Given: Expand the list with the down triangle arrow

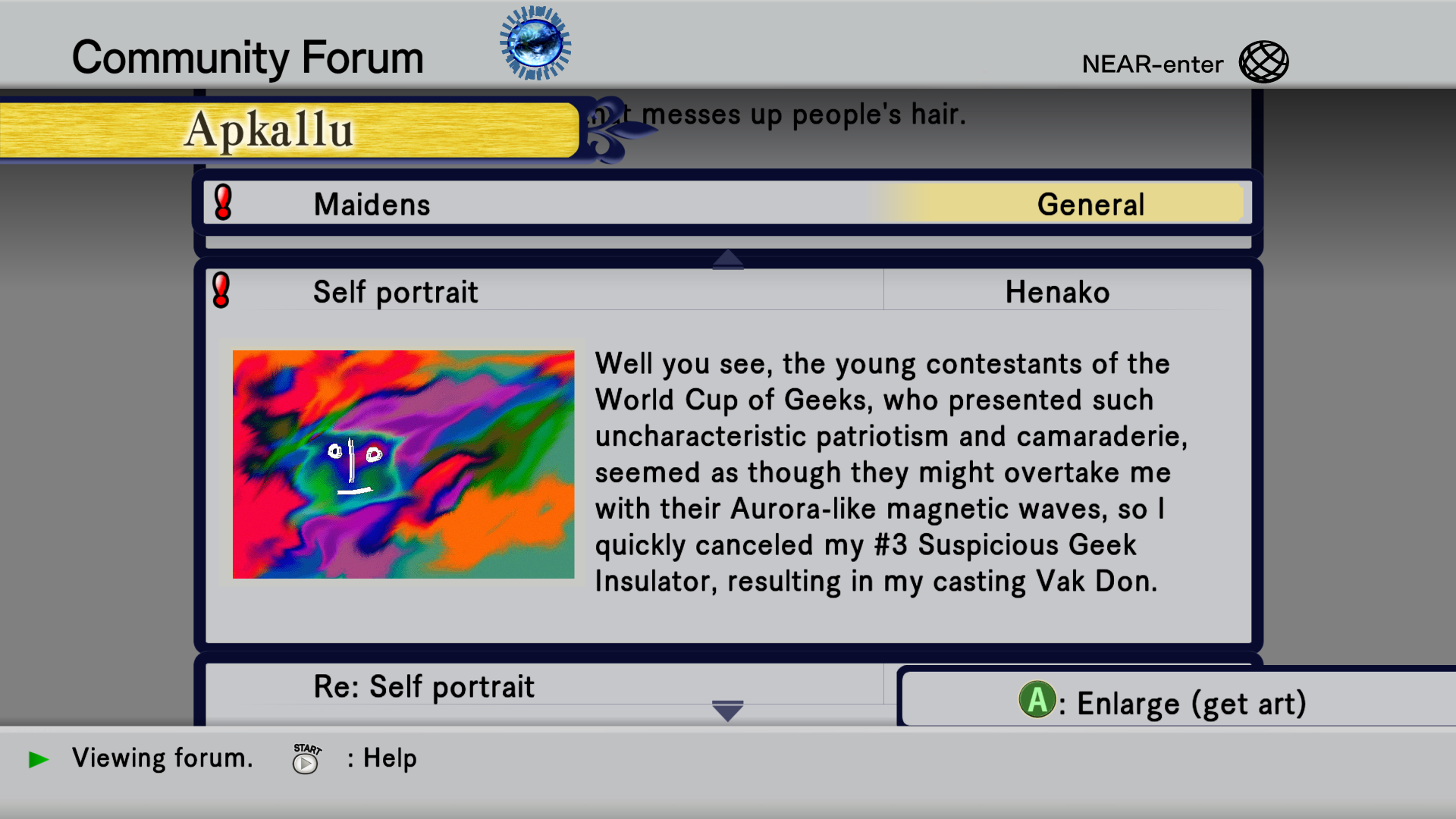Looking at the screenshot, I should (727, 711).
